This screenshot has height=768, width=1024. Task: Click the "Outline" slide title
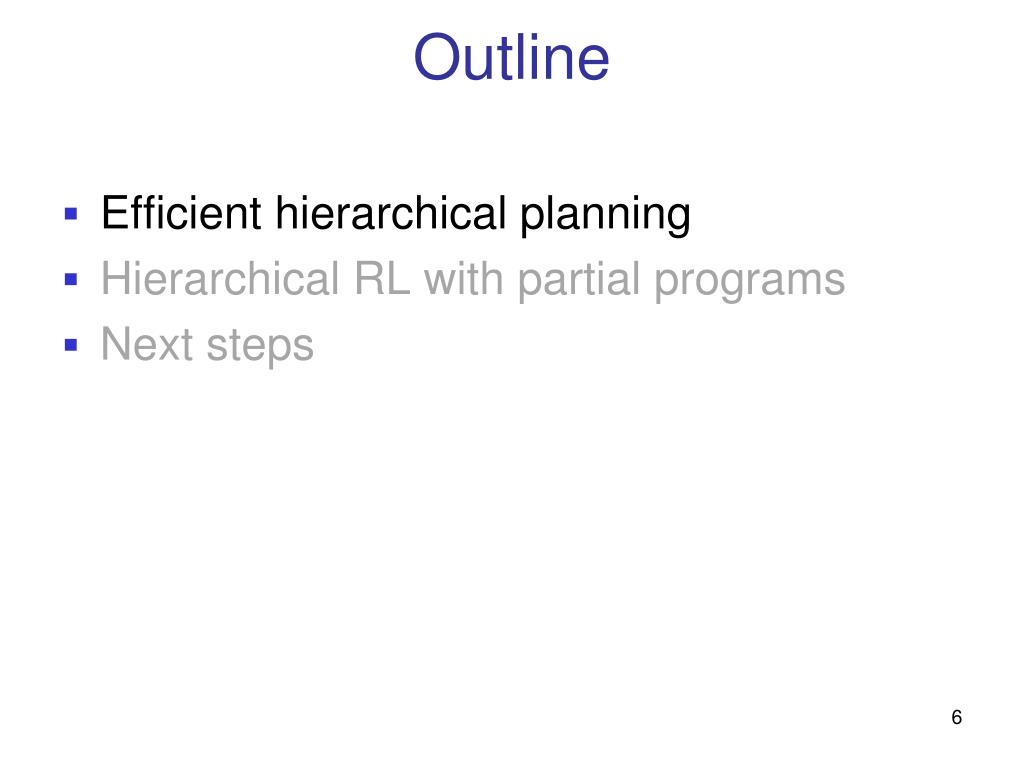tap(511, 57)
